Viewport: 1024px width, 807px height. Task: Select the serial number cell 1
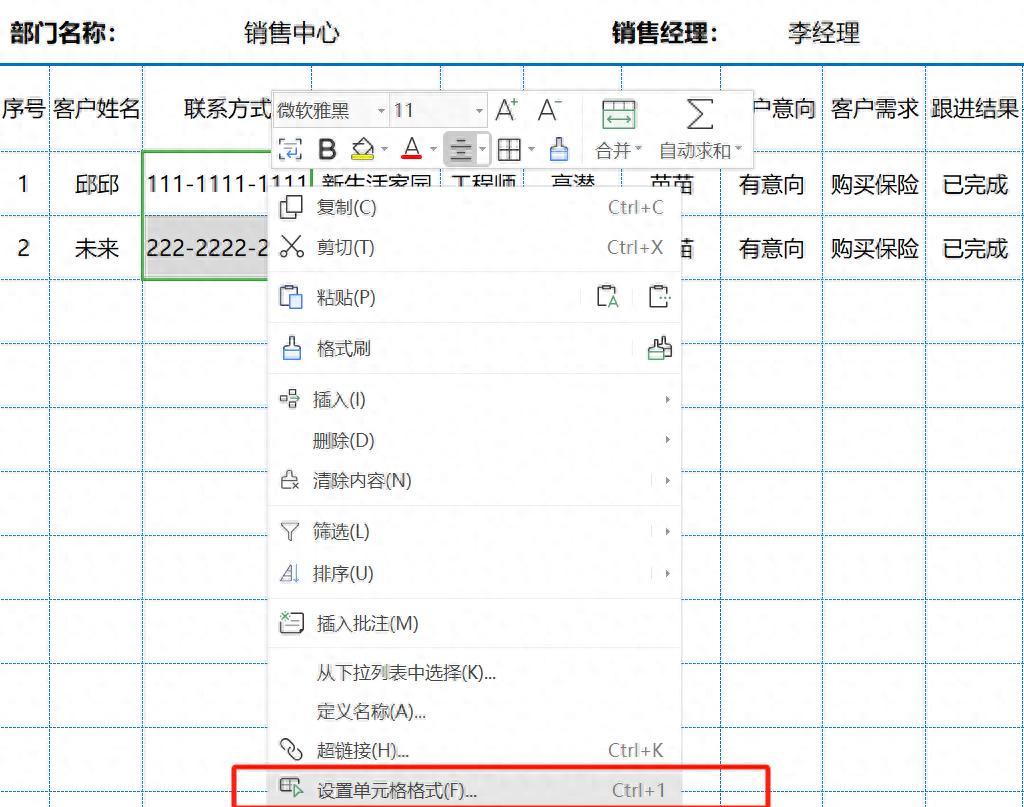coord(24,184)
